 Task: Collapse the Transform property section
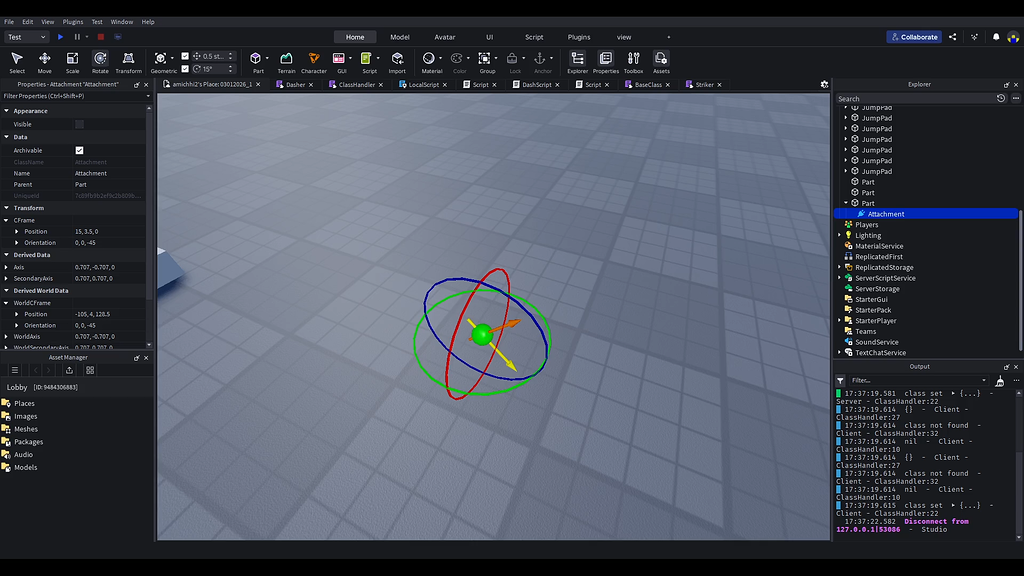coord(7,208)
